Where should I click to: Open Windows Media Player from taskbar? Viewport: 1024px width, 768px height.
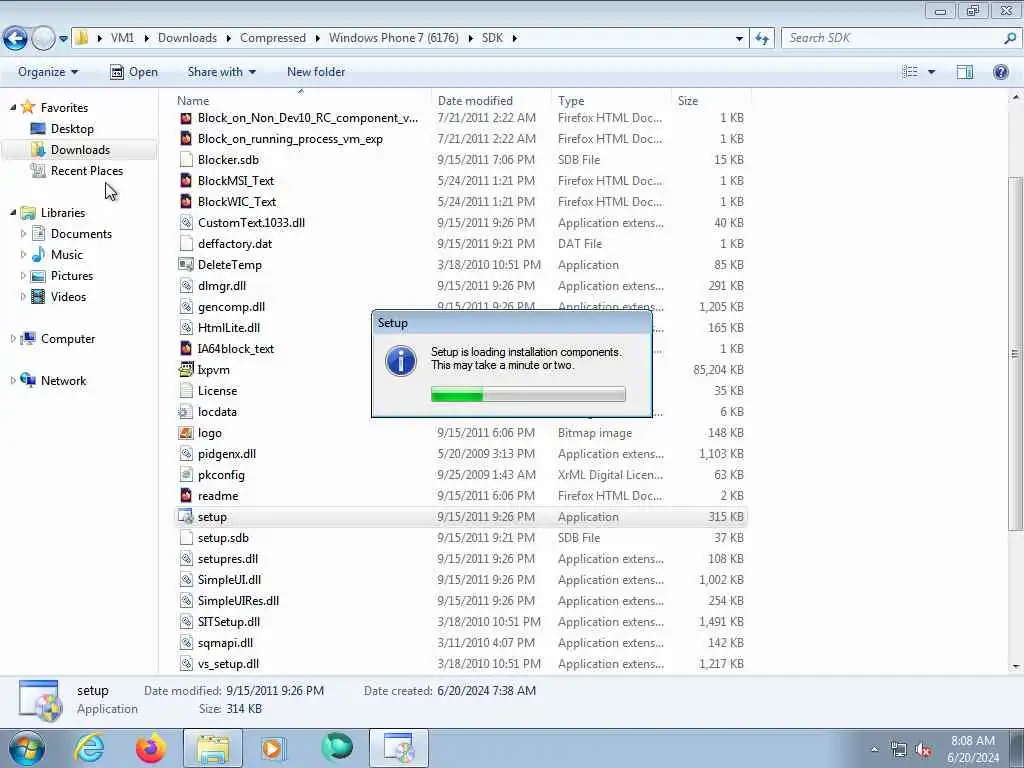(272, 748)
